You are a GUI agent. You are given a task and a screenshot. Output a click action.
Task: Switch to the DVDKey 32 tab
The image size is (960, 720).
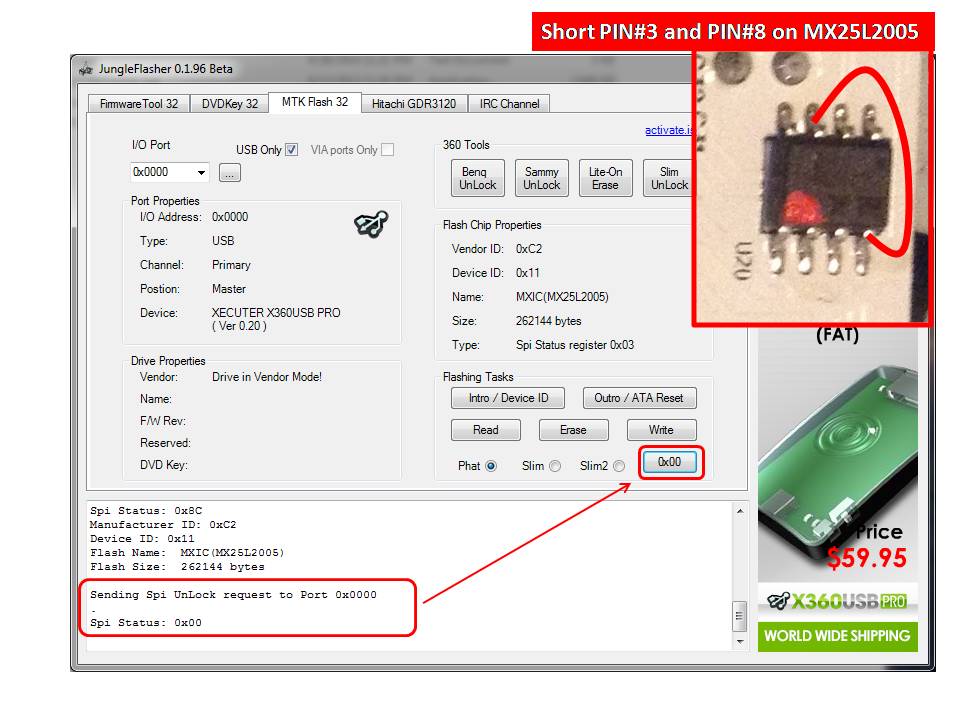click(230, 104)
